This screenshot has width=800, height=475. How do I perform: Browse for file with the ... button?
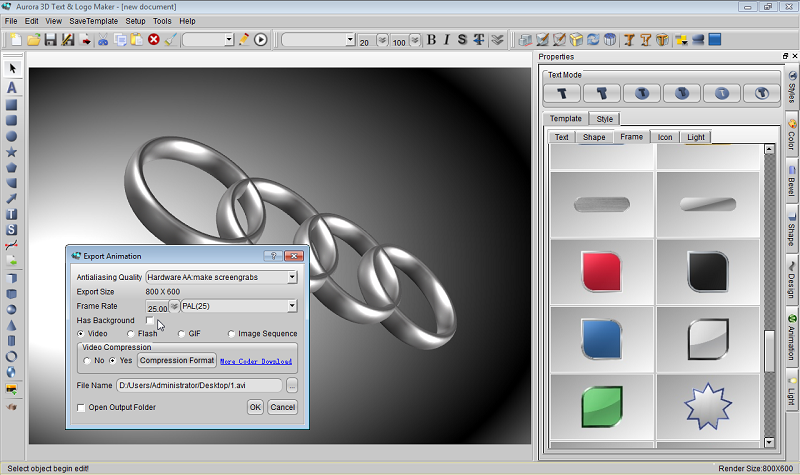[x=292, y=386]
